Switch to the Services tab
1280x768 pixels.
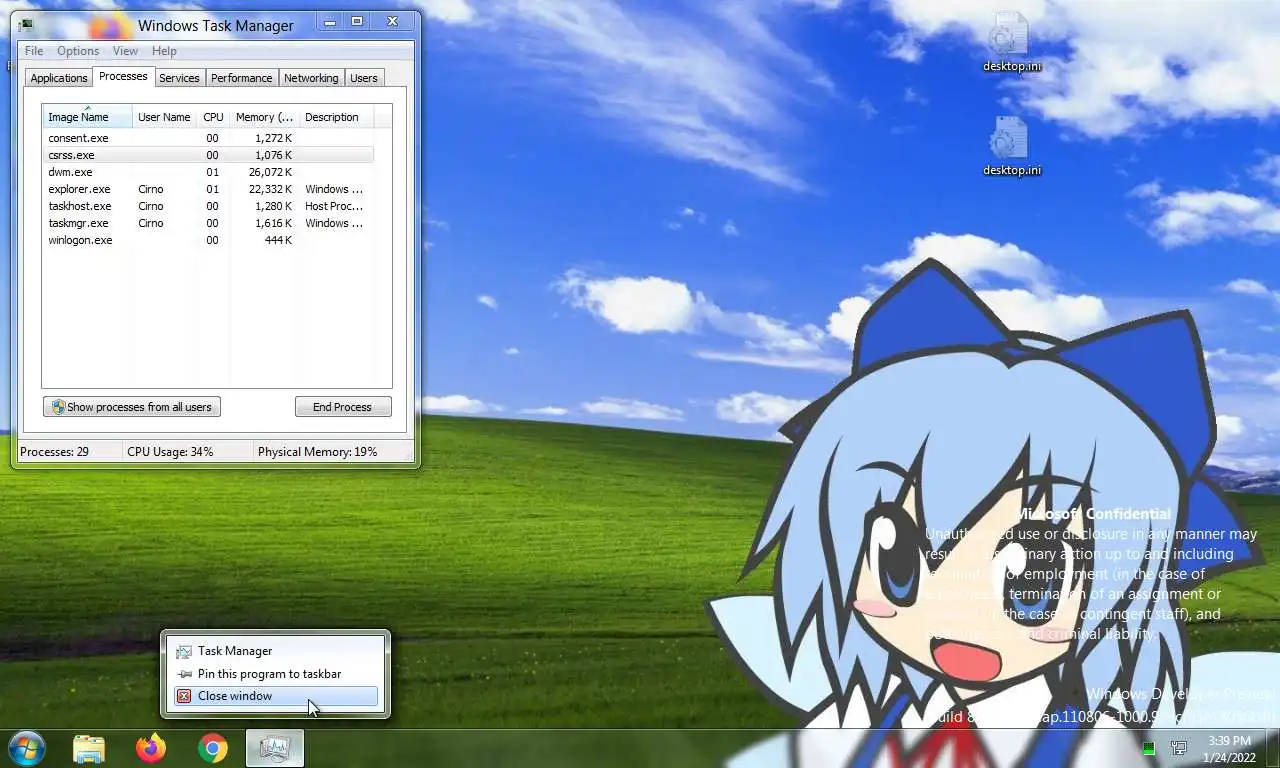pyautogui.click(x=179, y=78)
